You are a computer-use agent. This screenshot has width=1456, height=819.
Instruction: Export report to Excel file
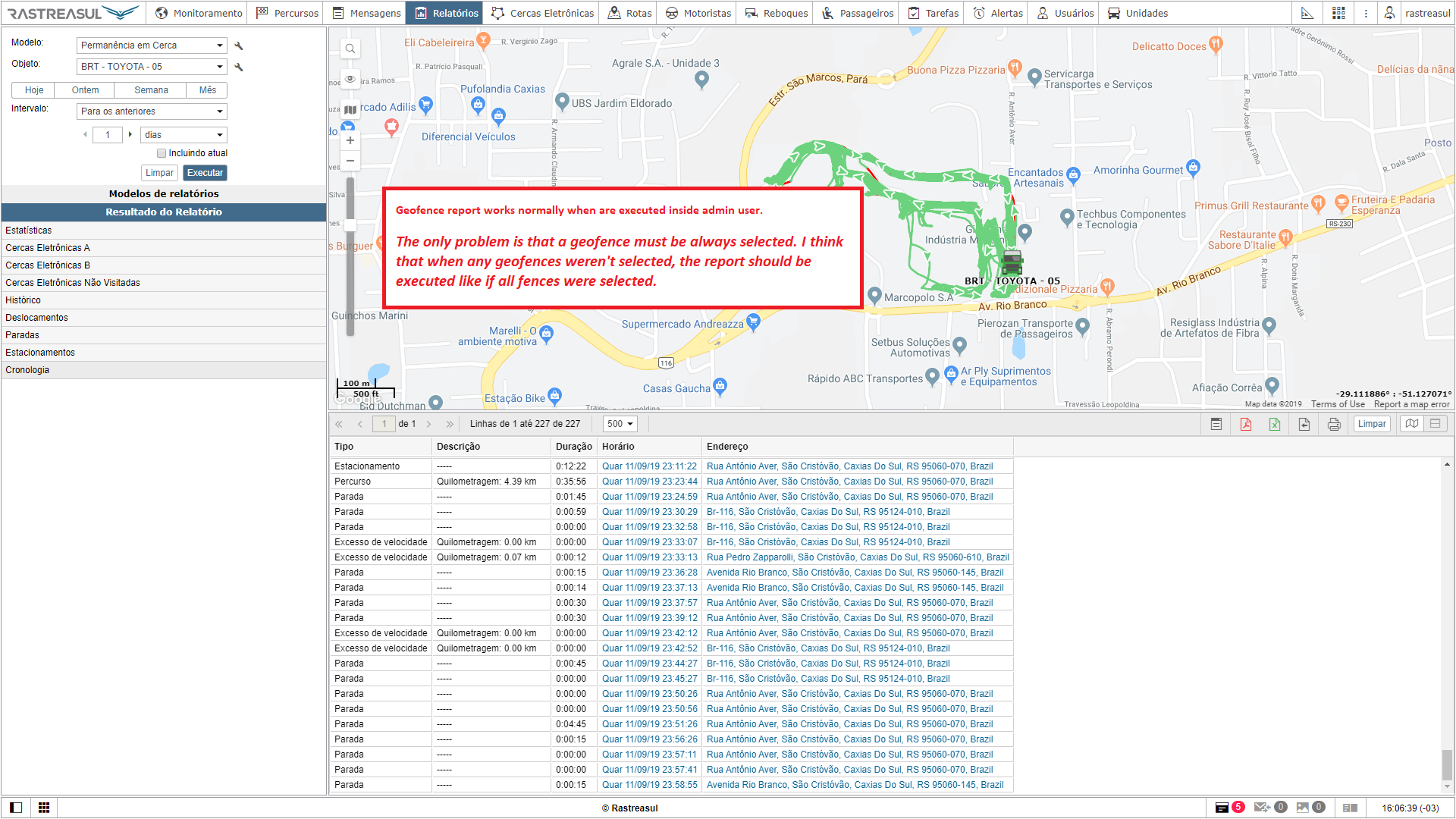(1275, 424)
